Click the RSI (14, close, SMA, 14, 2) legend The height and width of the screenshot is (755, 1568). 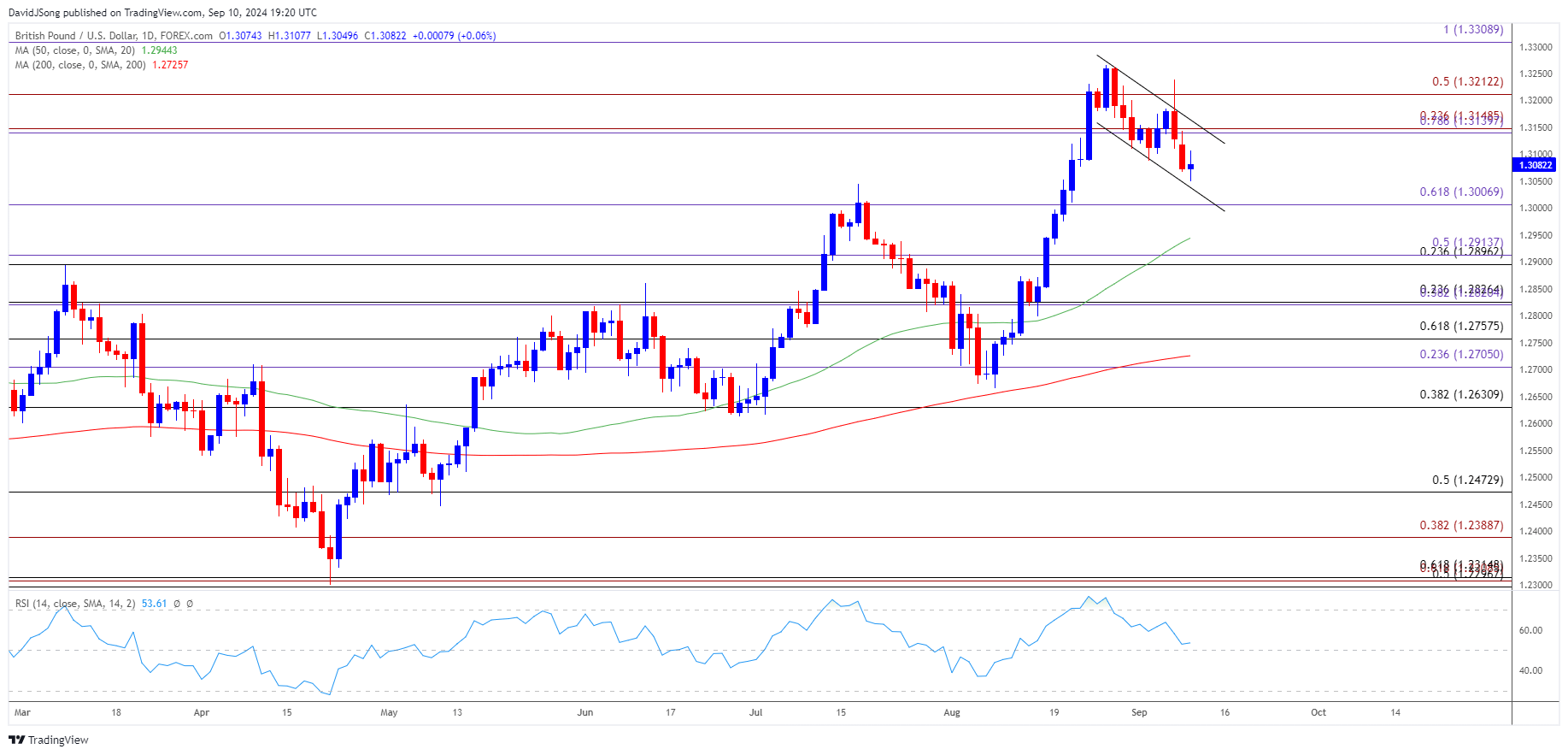tap(75, 604)
